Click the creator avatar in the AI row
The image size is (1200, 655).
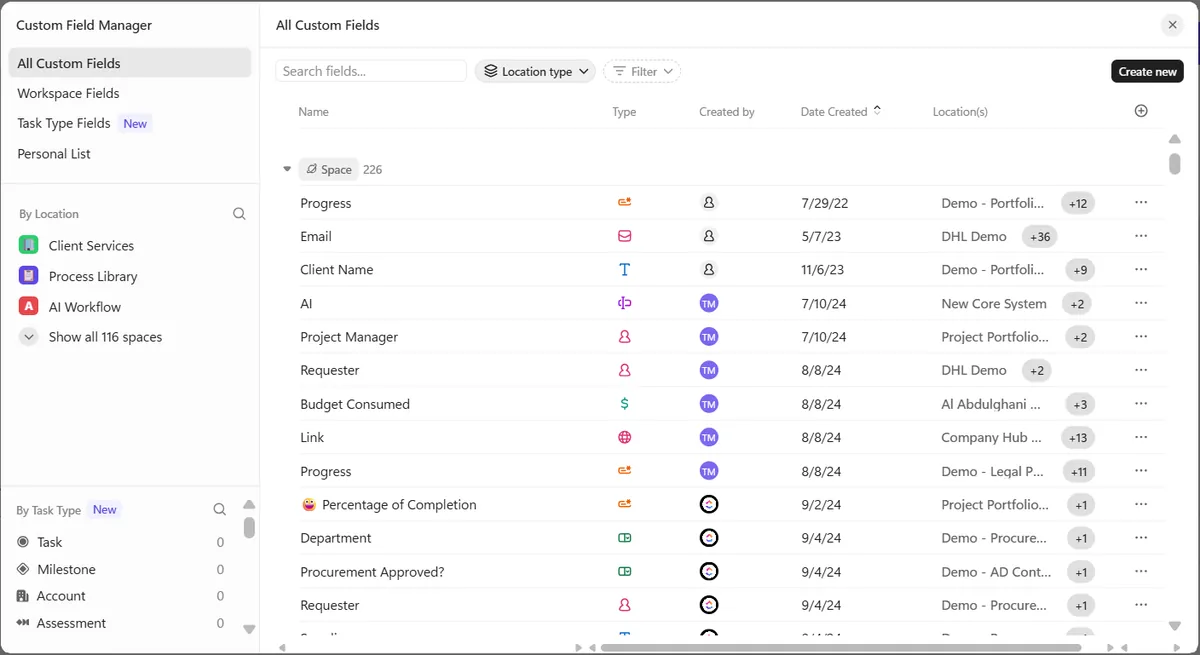(x=709, y=304)
